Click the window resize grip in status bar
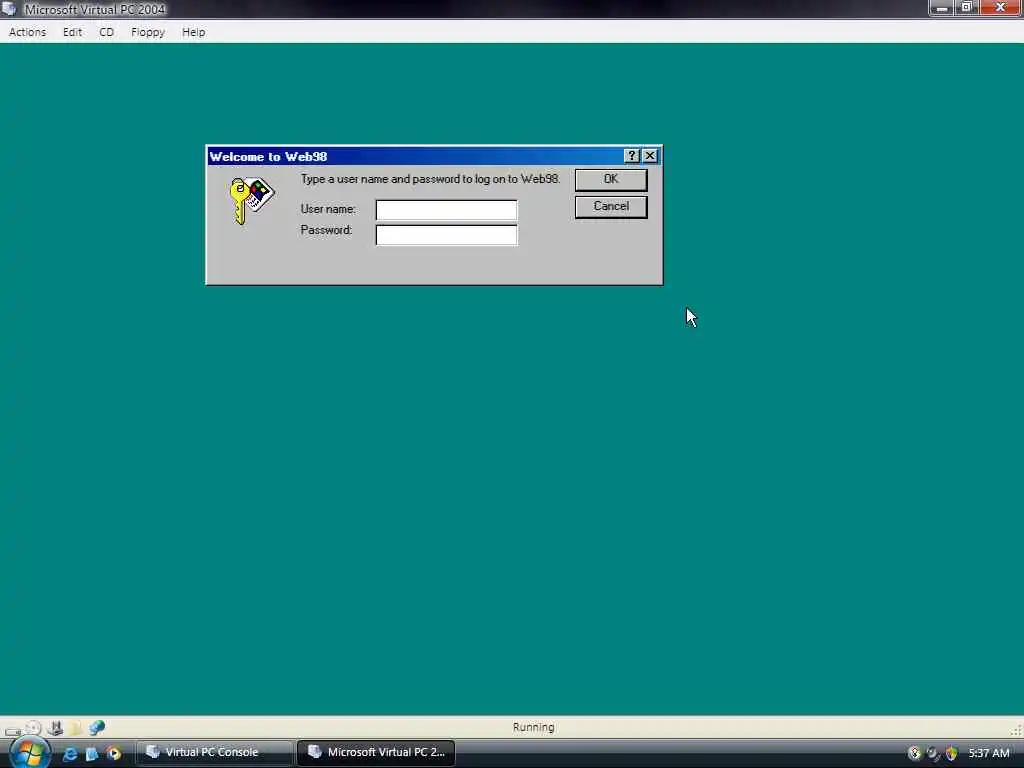Image resolution: width=1024 pixels, height=768 pixels. [1016, 729]
